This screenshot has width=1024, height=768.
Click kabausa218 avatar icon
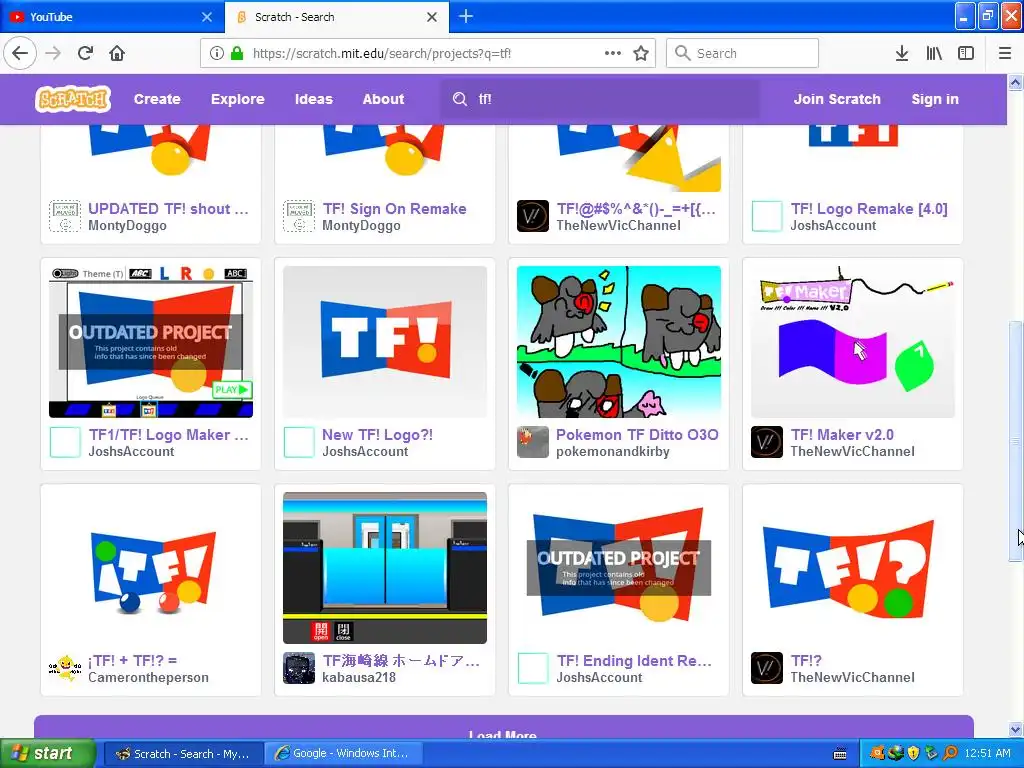point(299,669)
